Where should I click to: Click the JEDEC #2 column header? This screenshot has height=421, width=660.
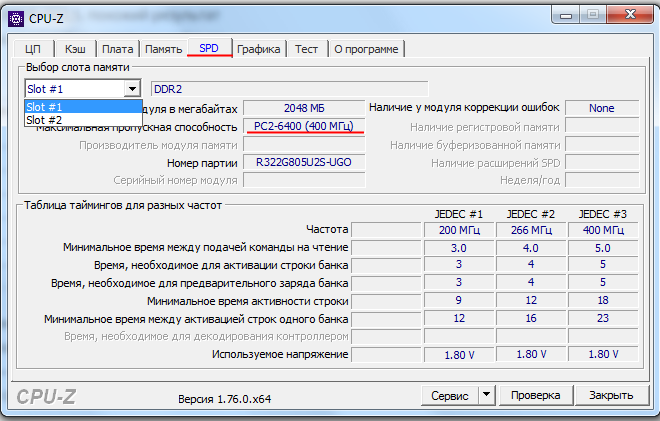(531, 214)
